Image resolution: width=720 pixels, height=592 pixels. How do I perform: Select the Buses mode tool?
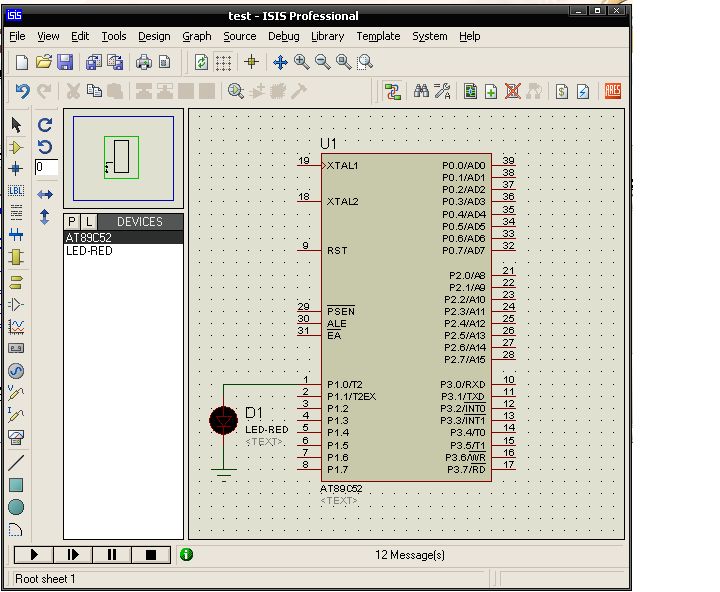point(16,235)
